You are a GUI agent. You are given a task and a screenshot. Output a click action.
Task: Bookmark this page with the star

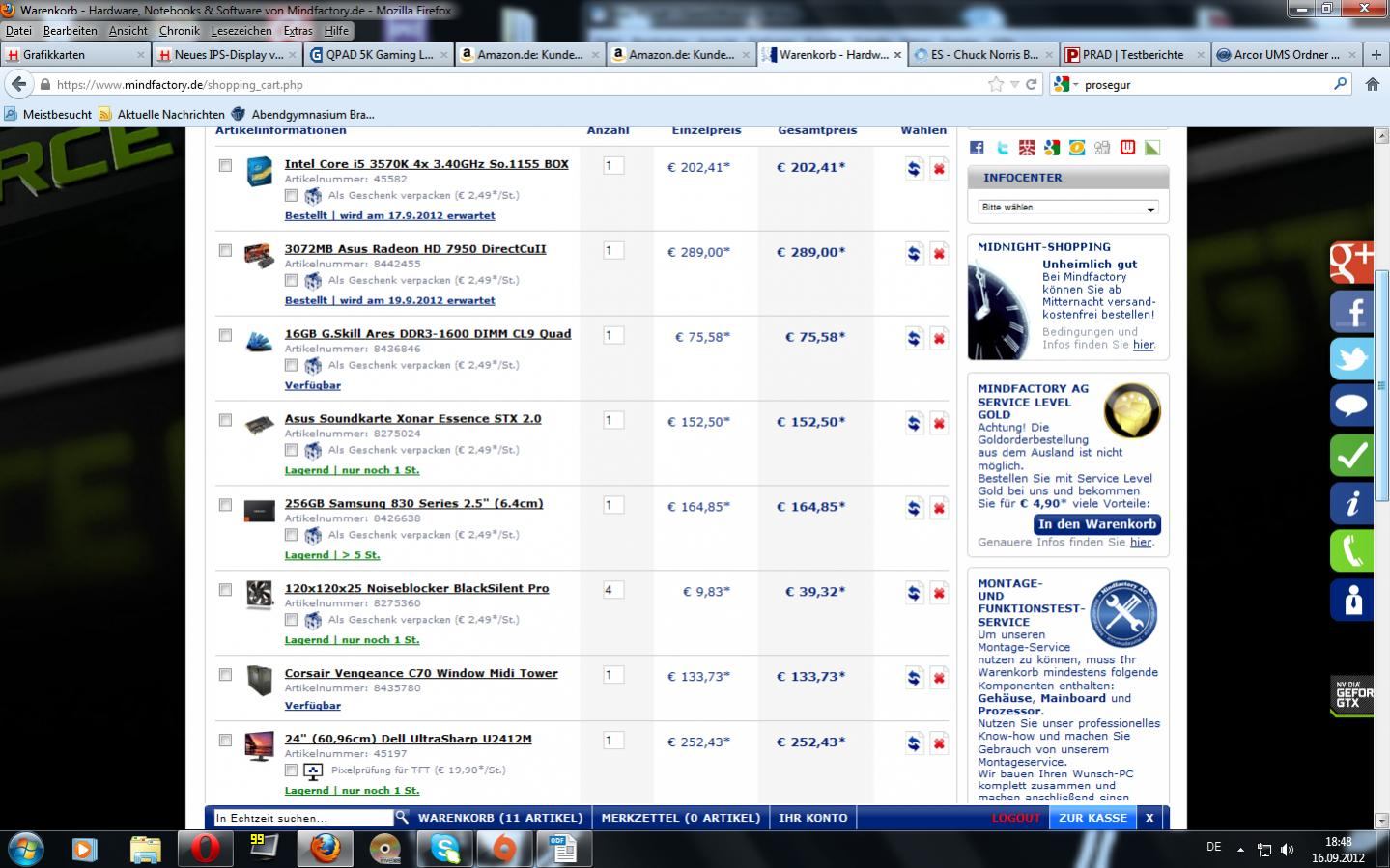pyautogui.click(x=996, y=84)
